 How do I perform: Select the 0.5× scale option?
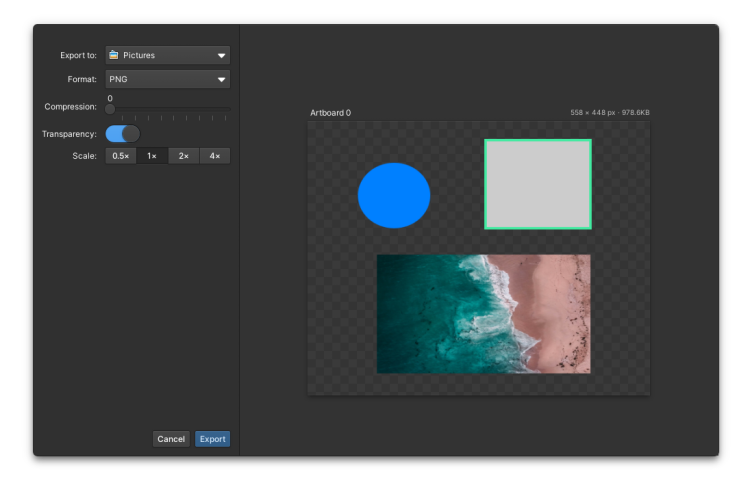click(121, 156)
